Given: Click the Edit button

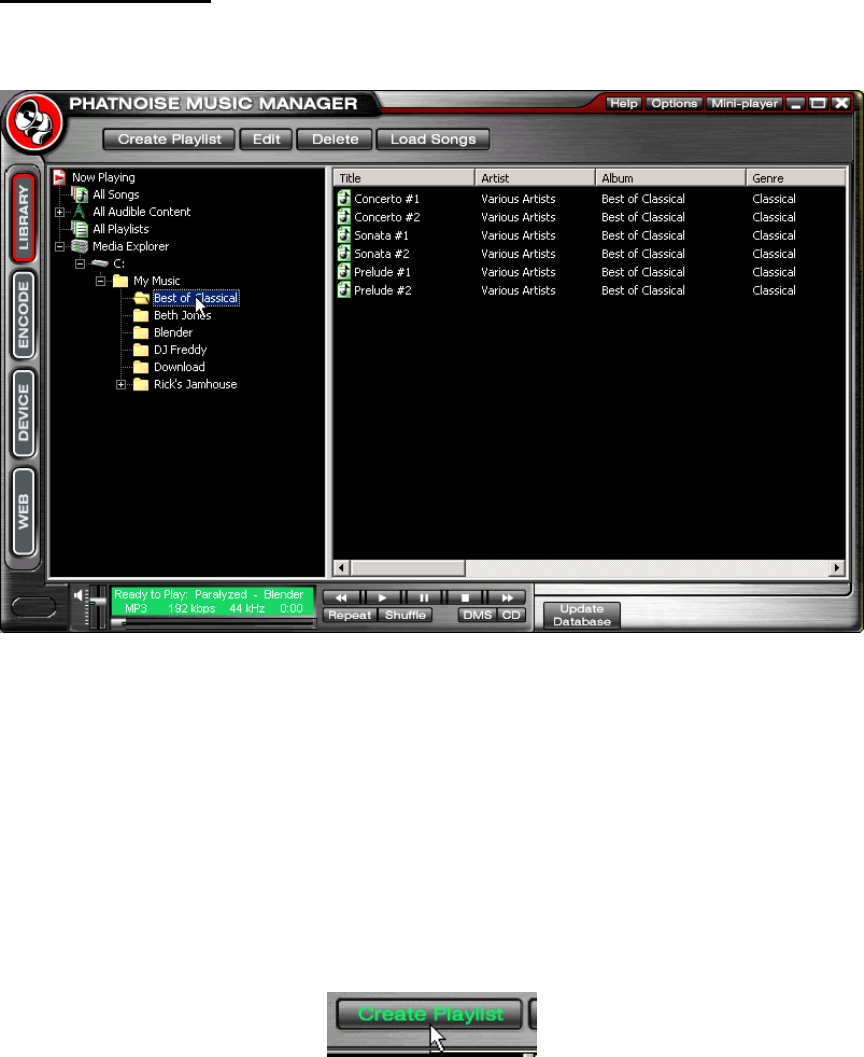Looking at the screenshot, I should tap(266, 139).
